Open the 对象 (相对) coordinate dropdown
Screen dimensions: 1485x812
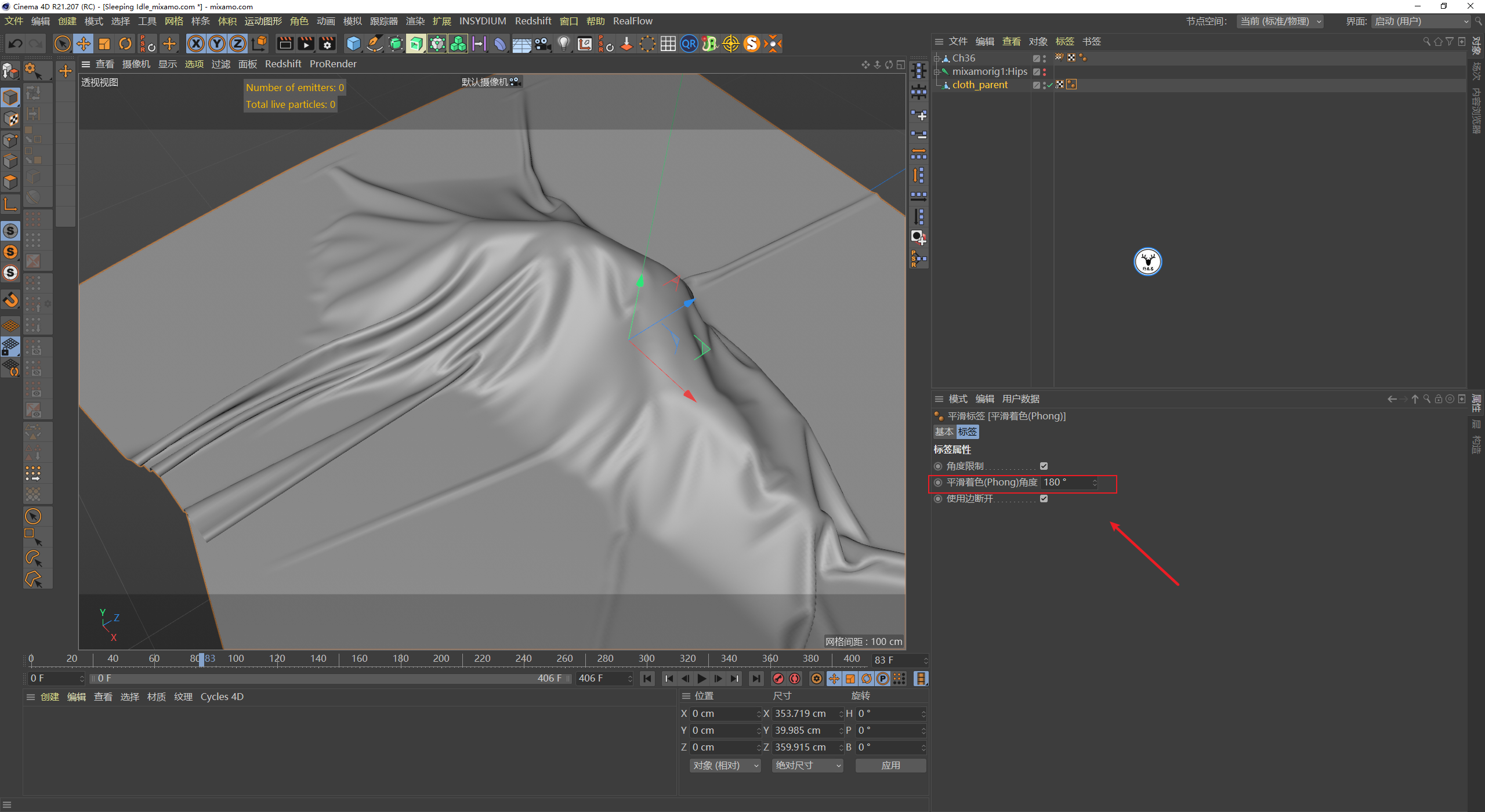[x=725, y=766]
